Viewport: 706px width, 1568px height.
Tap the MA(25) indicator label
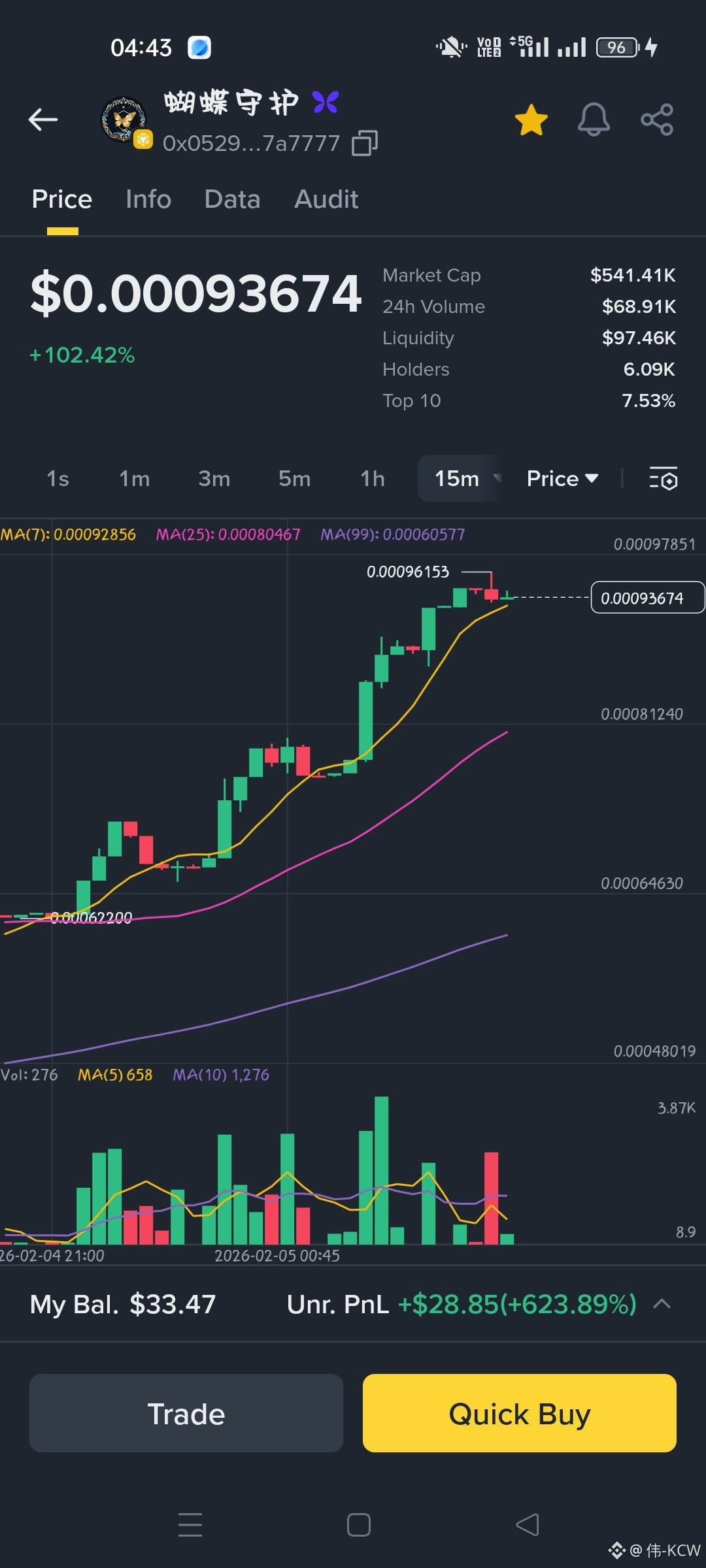point(228,534)
